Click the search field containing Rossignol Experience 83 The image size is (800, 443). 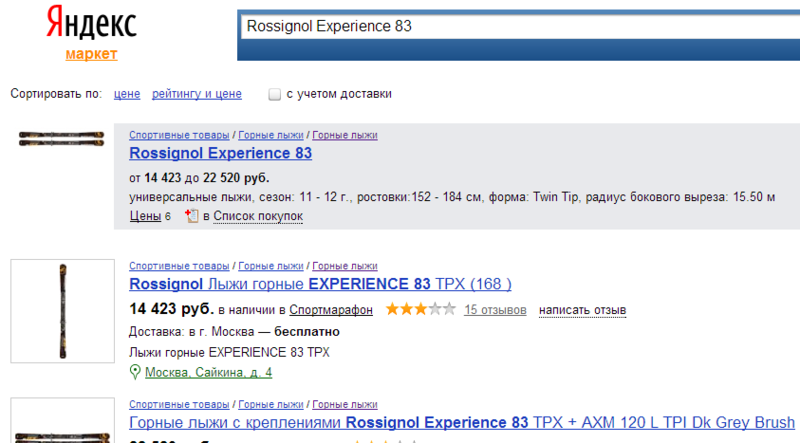(518, 27)
